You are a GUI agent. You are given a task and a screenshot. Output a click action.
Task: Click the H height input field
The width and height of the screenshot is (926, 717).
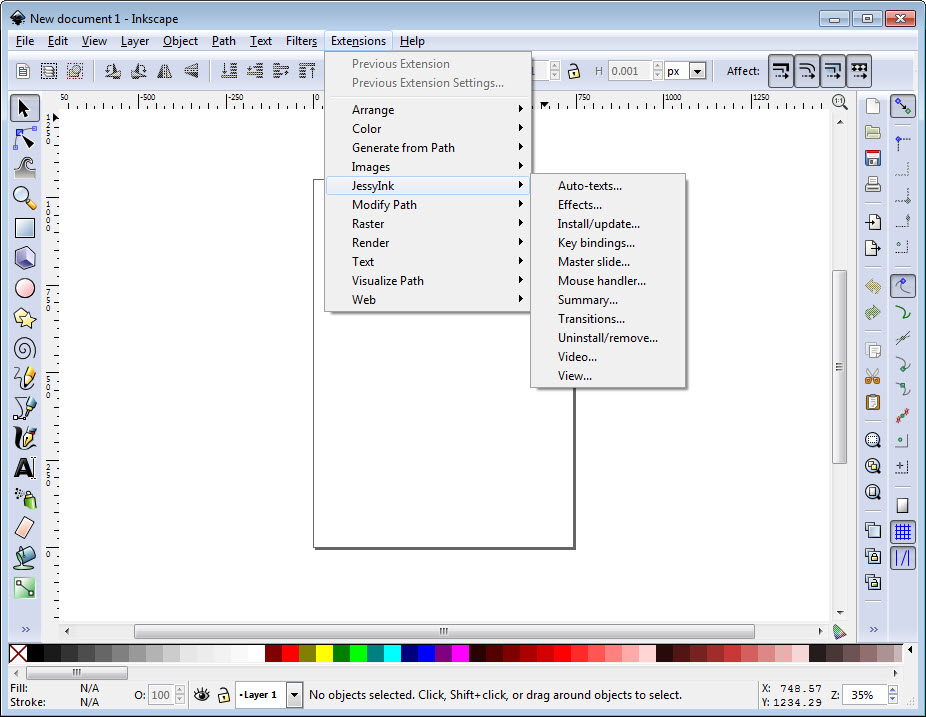(630, 71)
